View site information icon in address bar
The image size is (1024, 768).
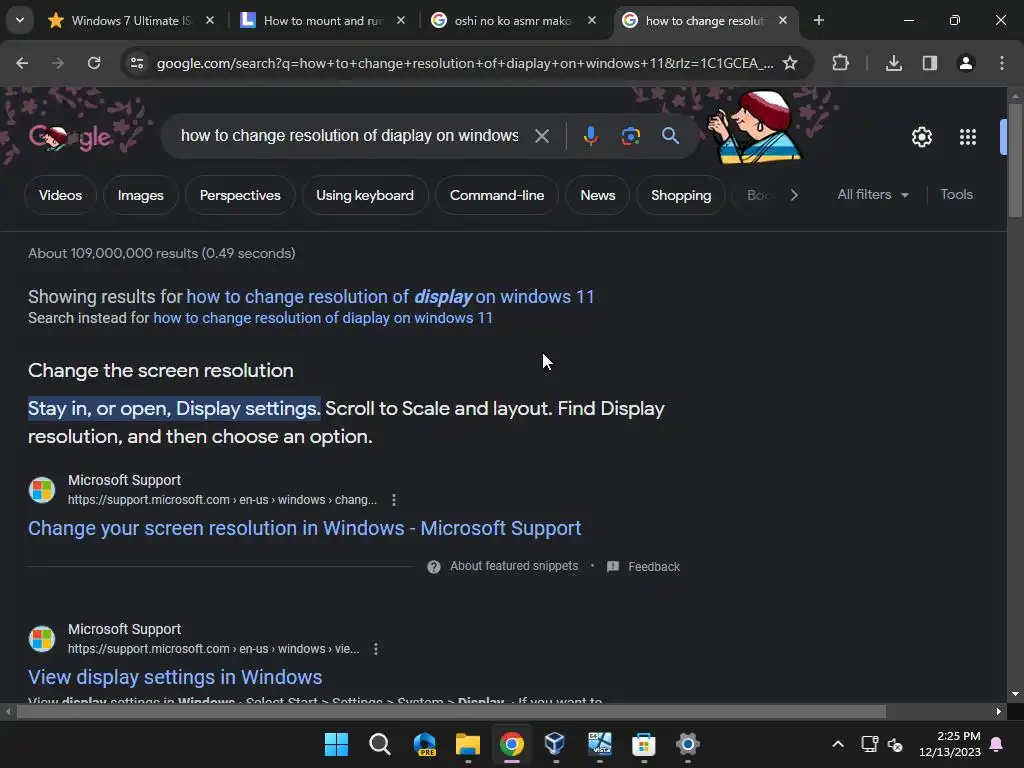(137, 63)
